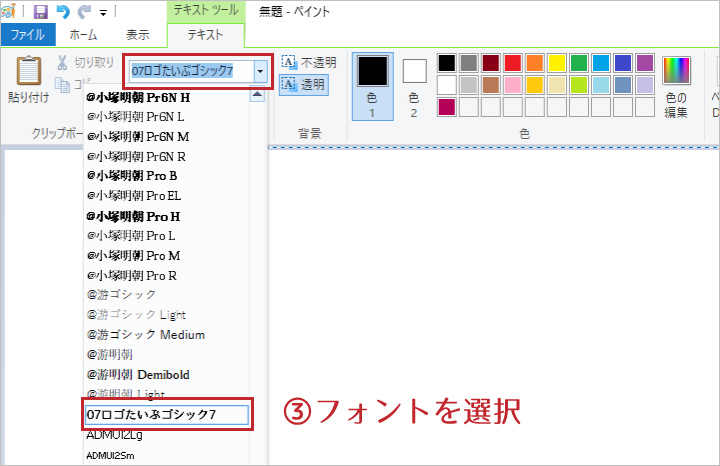Click the font name input field

pos(190,72)
